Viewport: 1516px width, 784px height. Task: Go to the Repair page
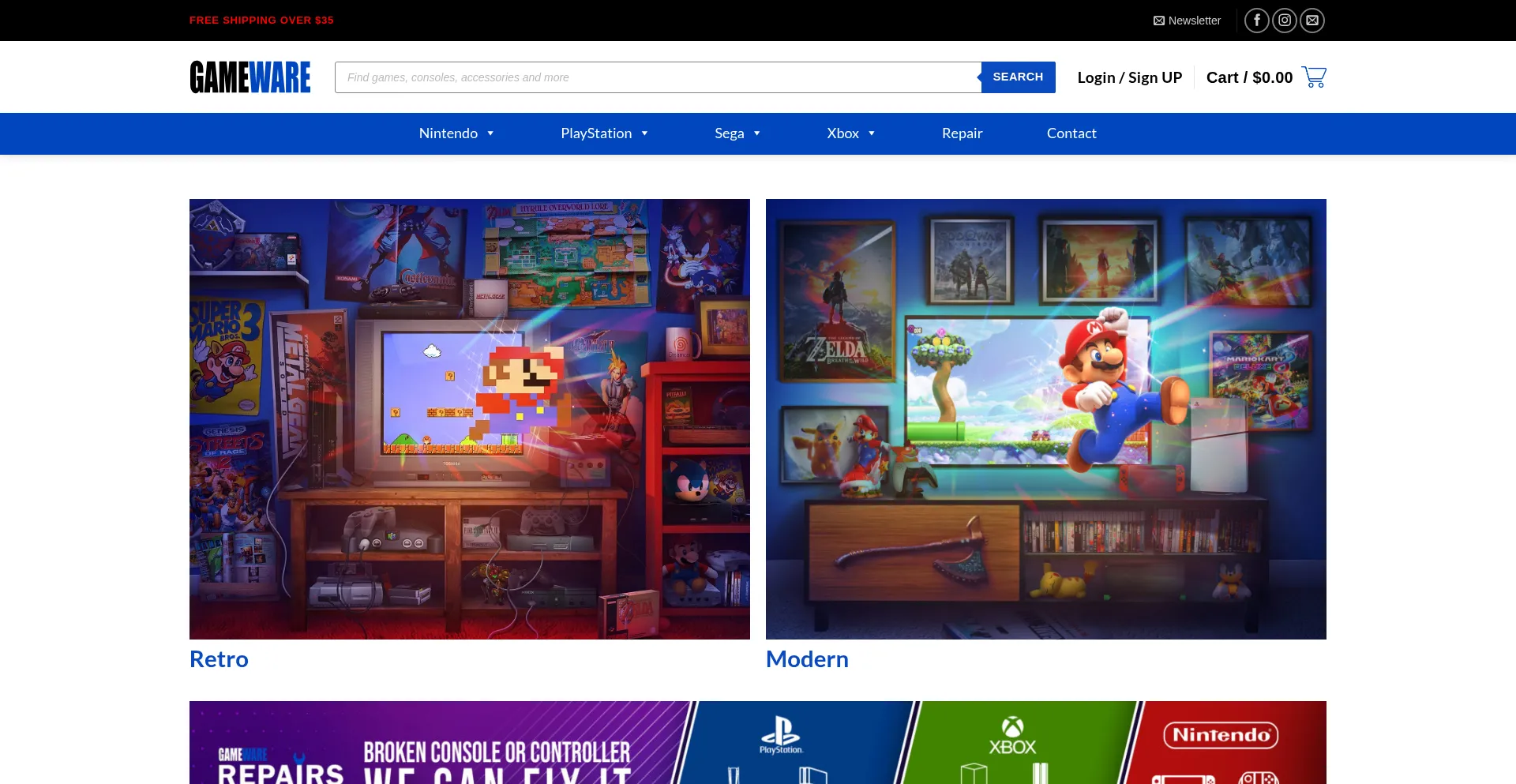[x=962, y=133]
